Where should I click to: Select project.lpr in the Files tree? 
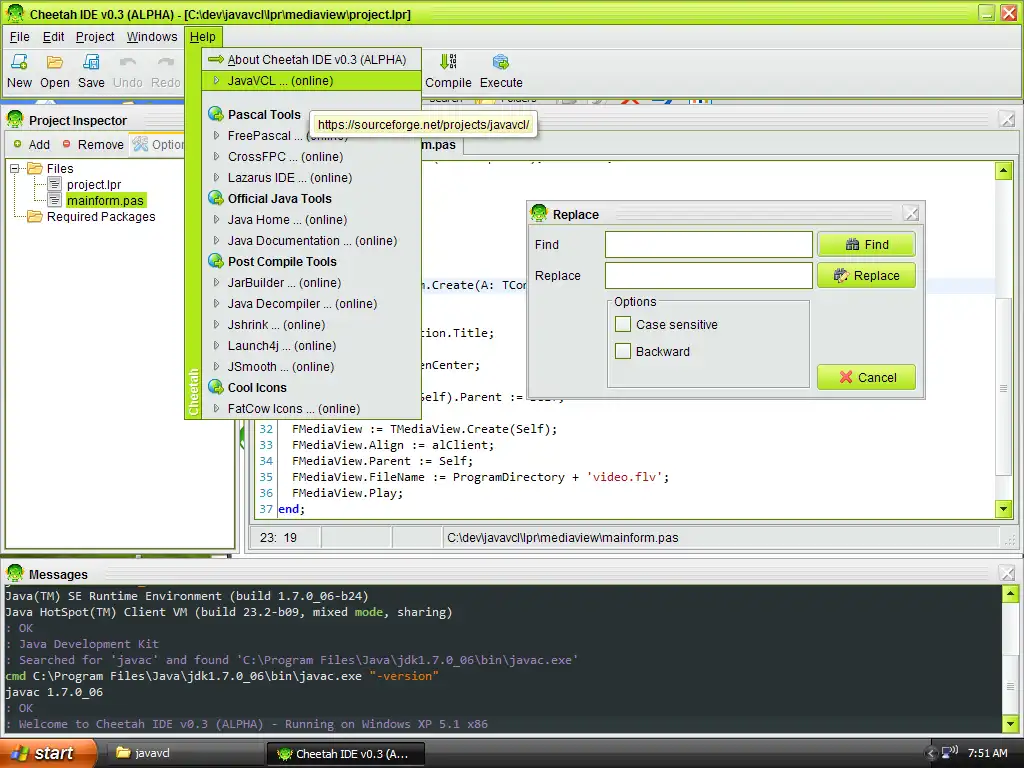pos(94,185)
